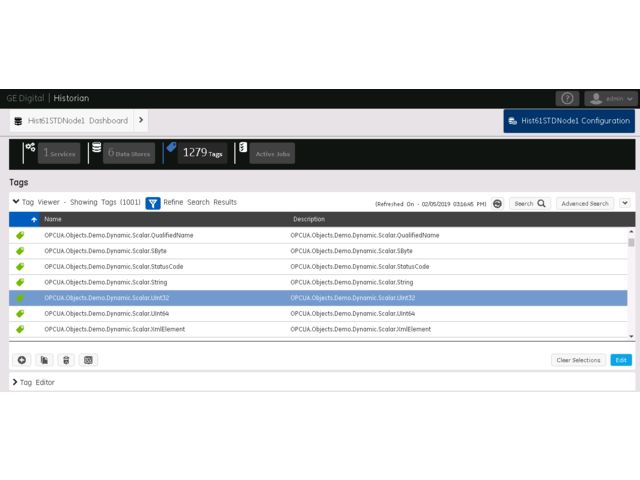Image resolution: width=640 pixels, height=480 pixels.
Task: Click the filter funnel icon
Action: 153,203
